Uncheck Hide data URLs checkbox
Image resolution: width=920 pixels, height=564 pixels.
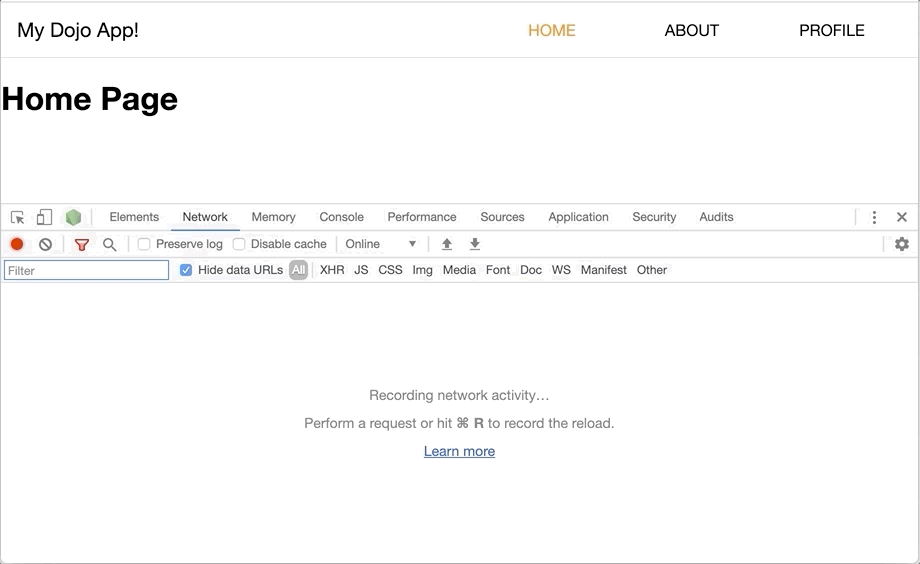tap(186, 270)
